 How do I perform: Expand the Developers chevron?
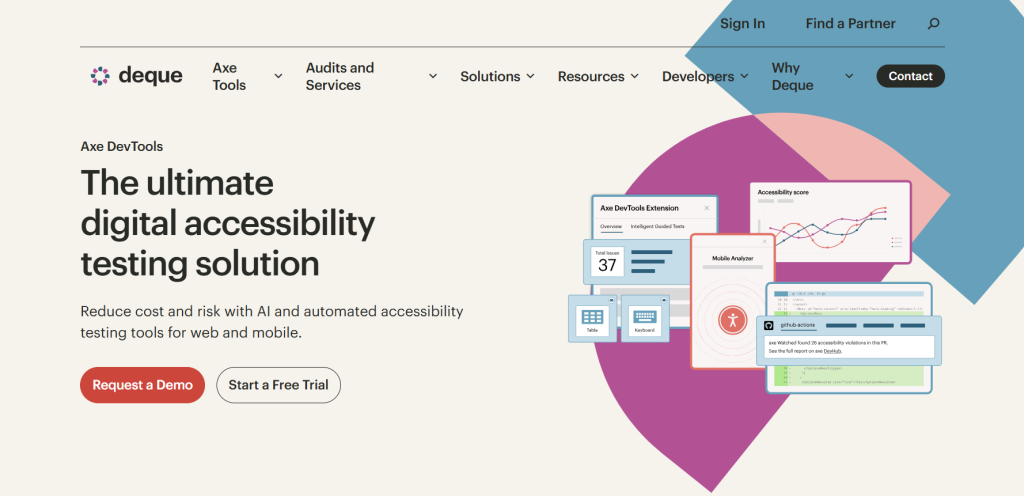pos(744,76)
